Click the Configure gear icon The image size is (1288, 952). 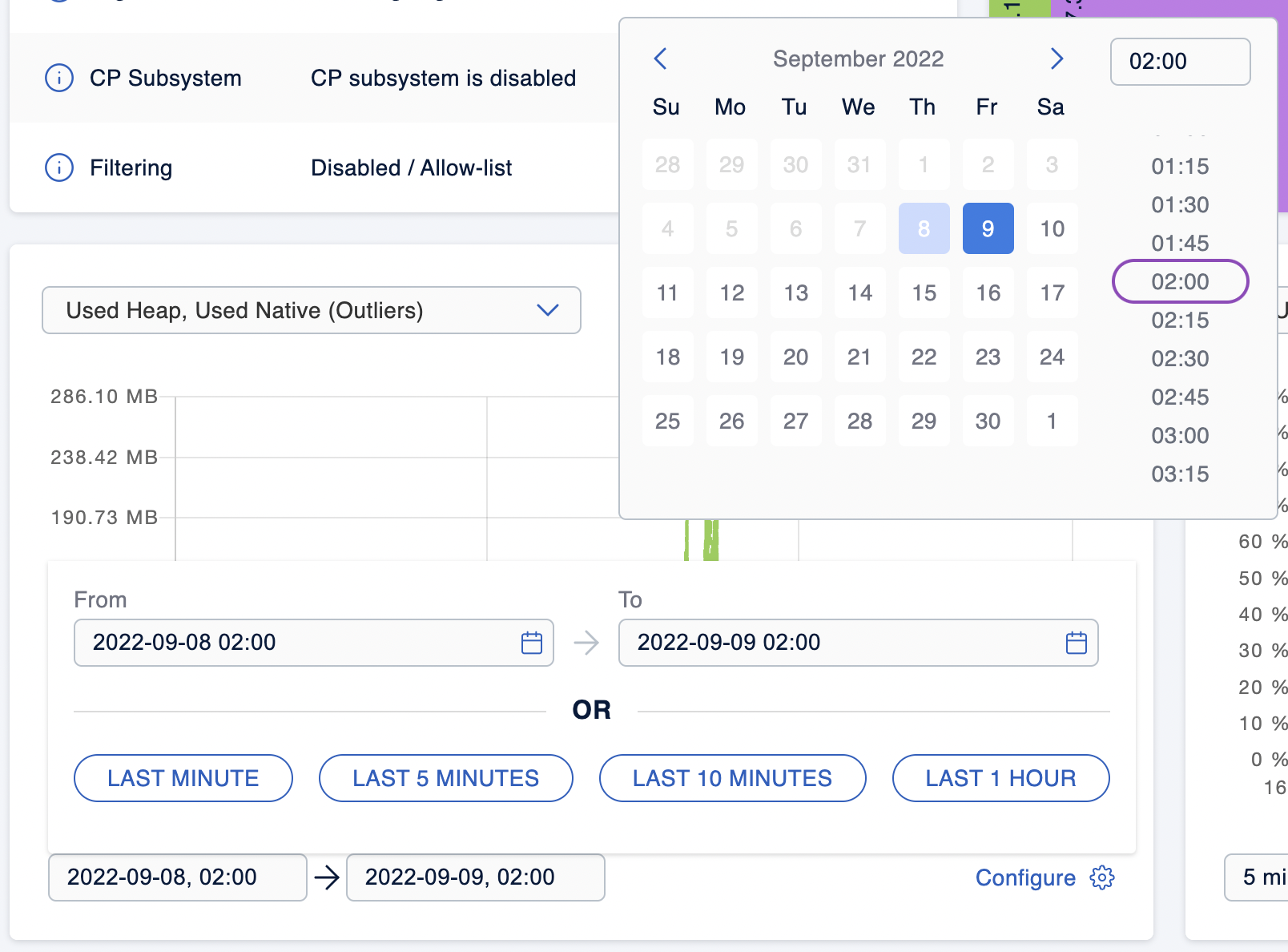tap(1102, 877)
